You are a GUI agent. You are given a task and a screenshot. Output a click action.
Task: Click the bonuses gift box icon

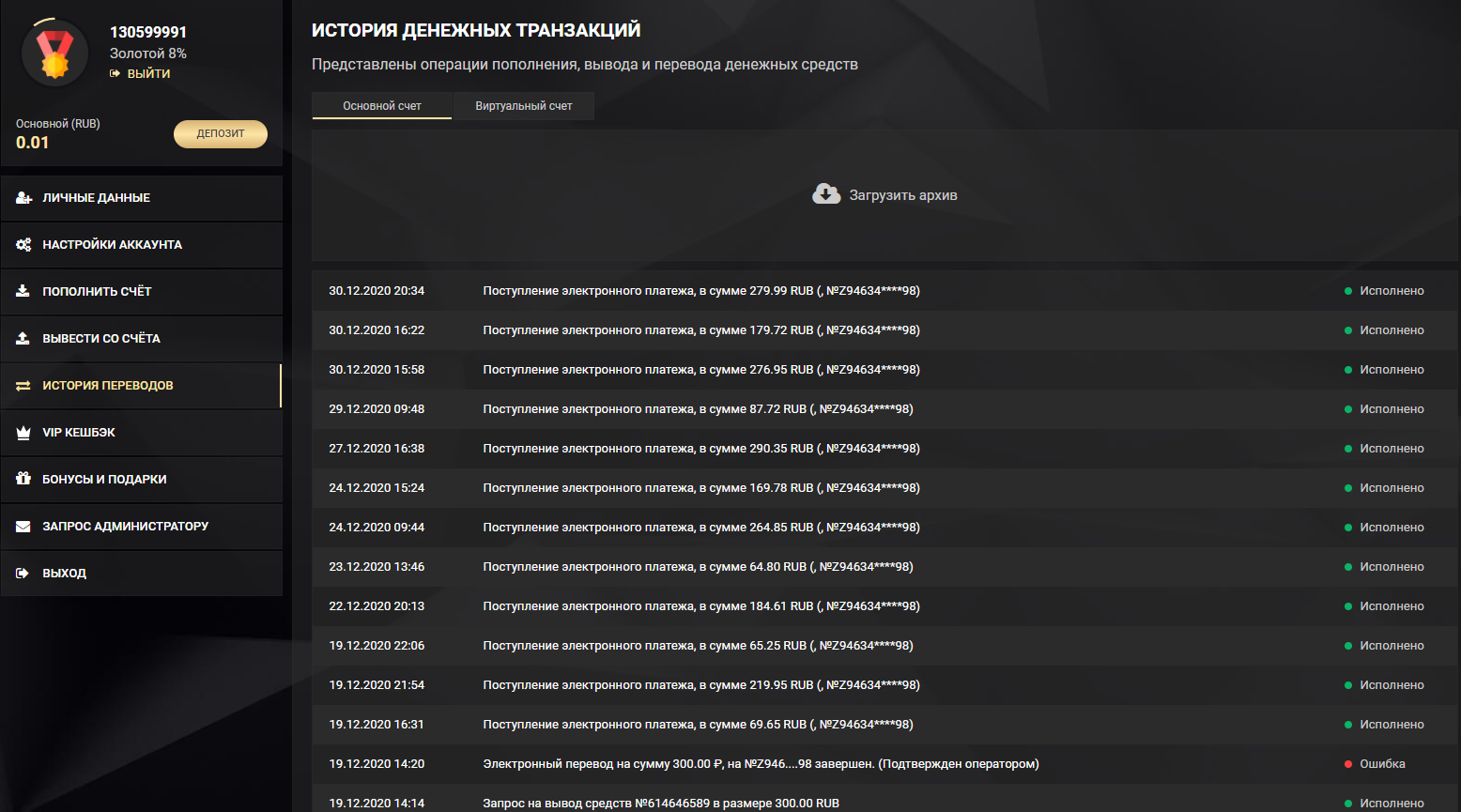(23, 479)
